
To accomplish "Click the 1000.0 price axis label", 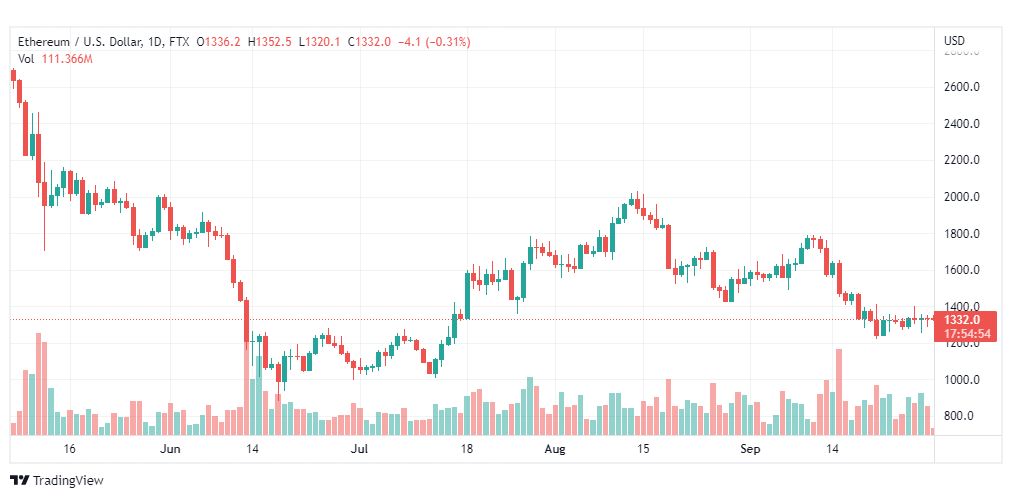I will point(961,380).
